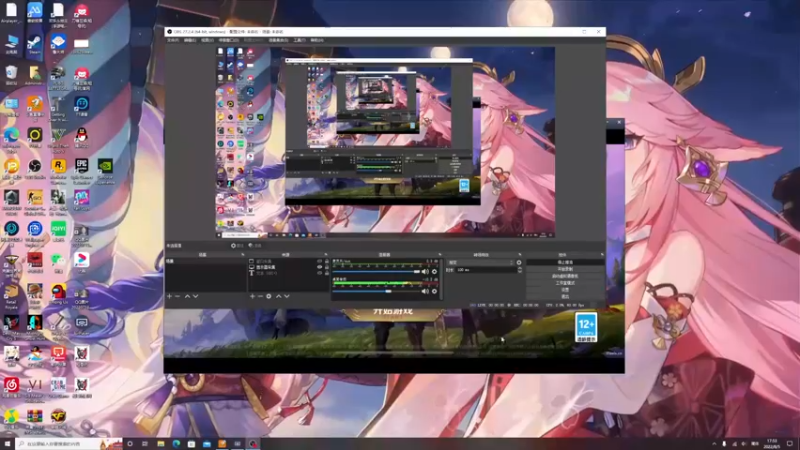Open Epic Games Launcher desktop icon
The image size is (800, 450).
(x=82, y=171)
